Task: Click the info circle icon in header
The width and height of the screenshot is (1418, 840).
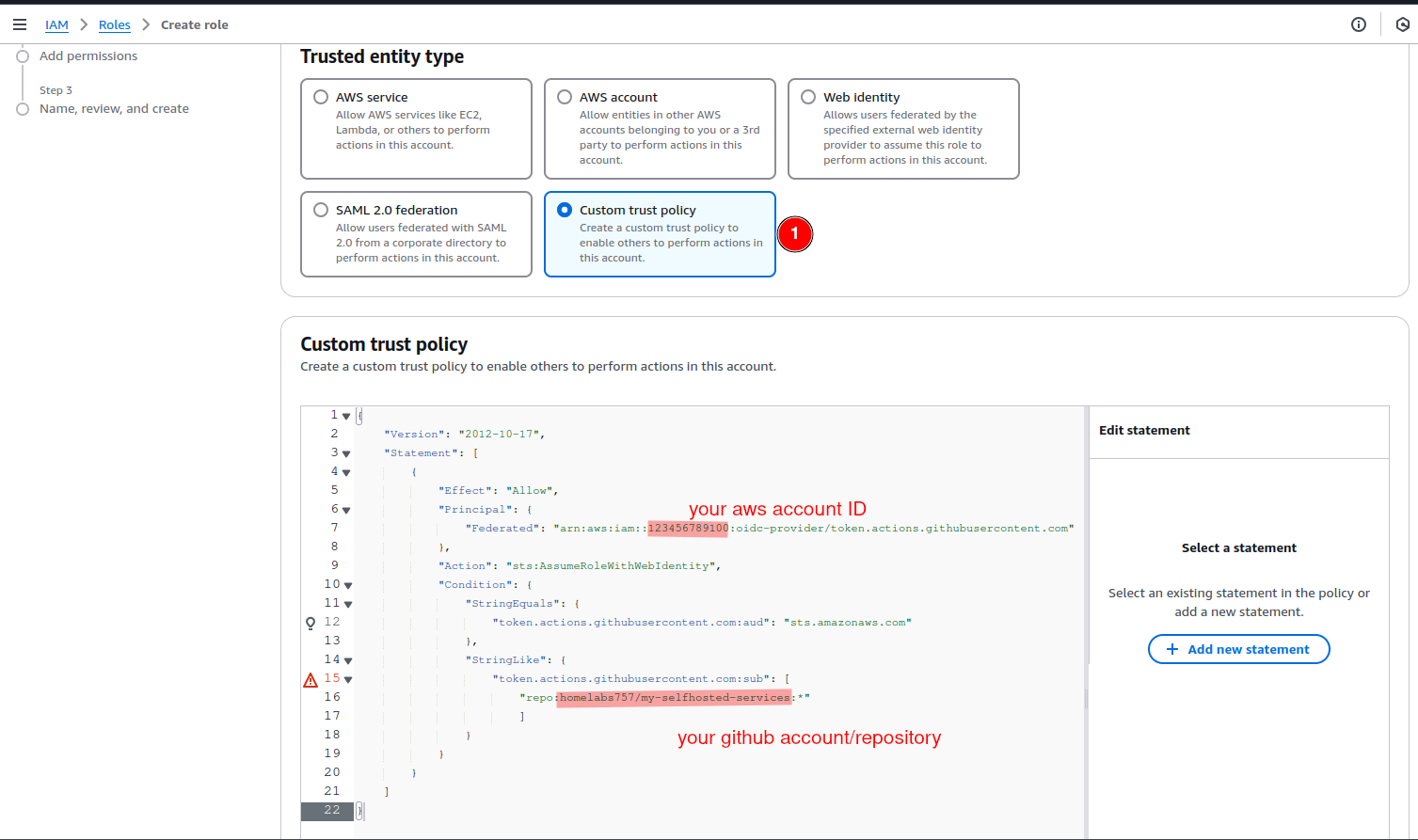Action: click(x=1359, y=24)
